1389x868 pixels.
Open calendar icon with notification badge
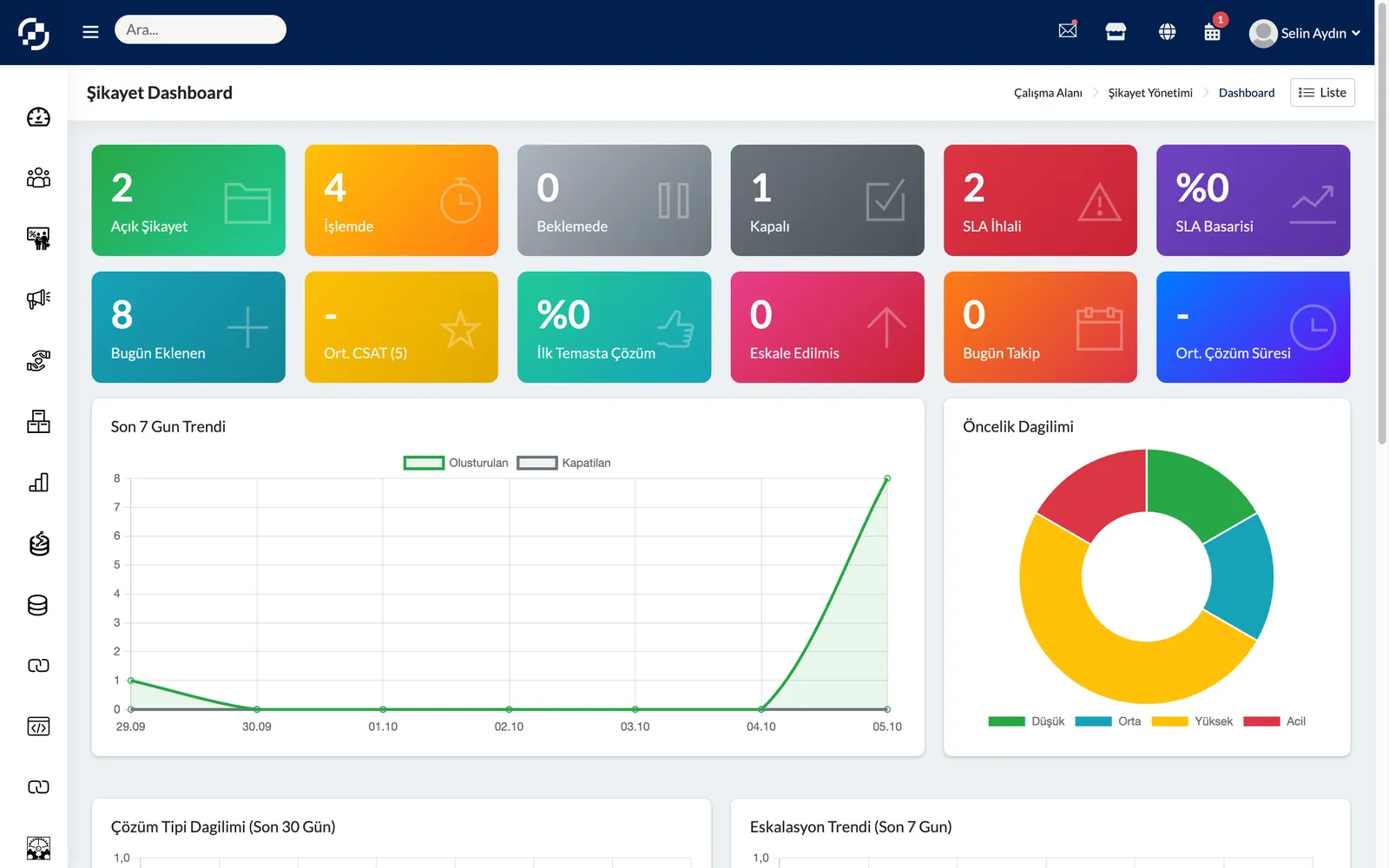click(x=1213, y=32)
